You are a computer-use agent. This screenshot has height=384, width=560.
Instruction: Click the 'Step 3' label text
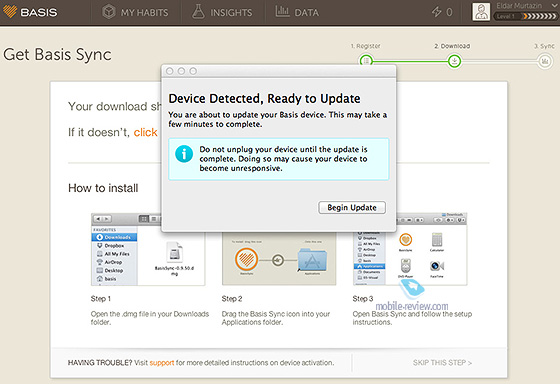363,299
